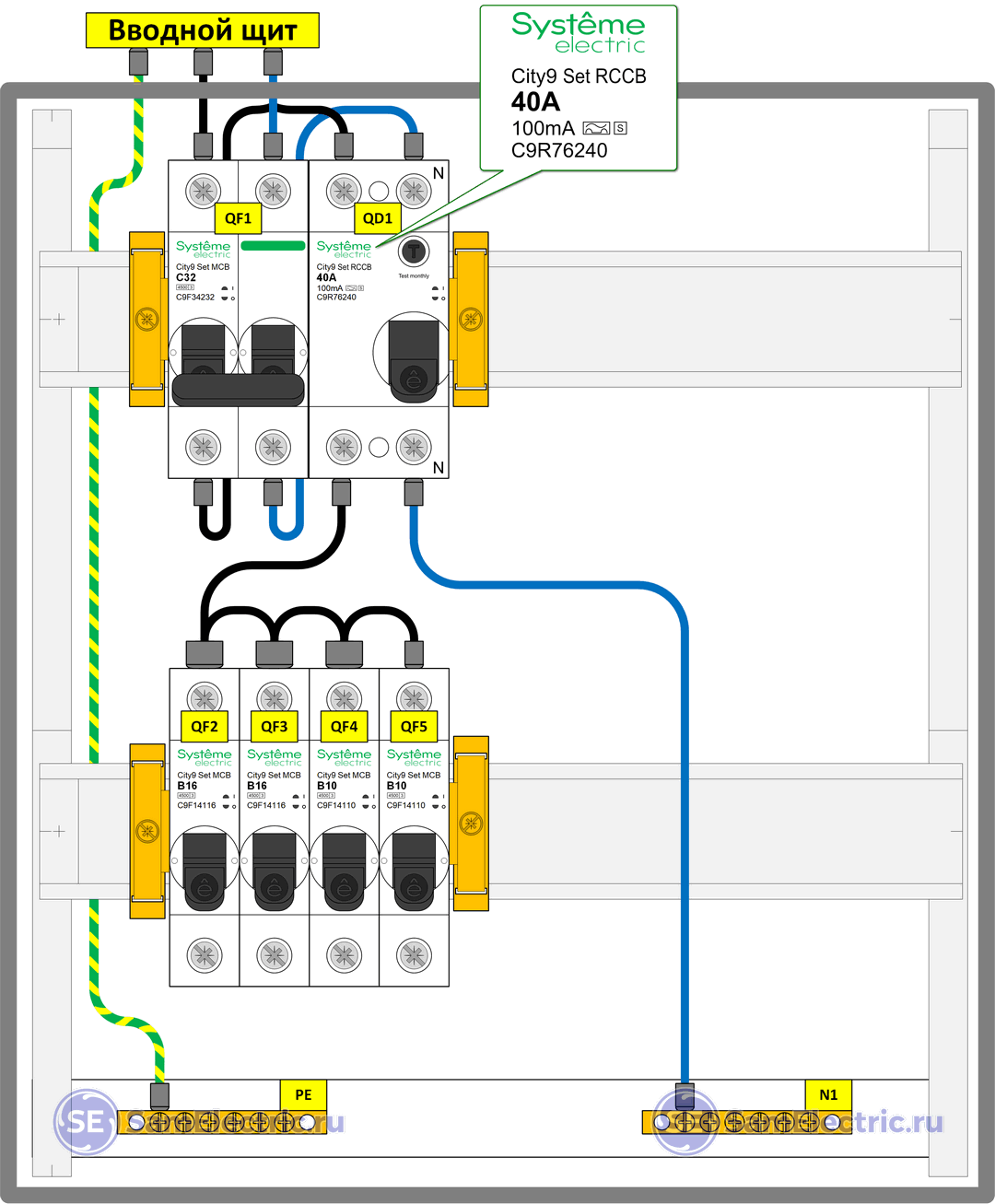
Task: Click the C9R76240 code in the callout
Action: click(x=559, y=150)
